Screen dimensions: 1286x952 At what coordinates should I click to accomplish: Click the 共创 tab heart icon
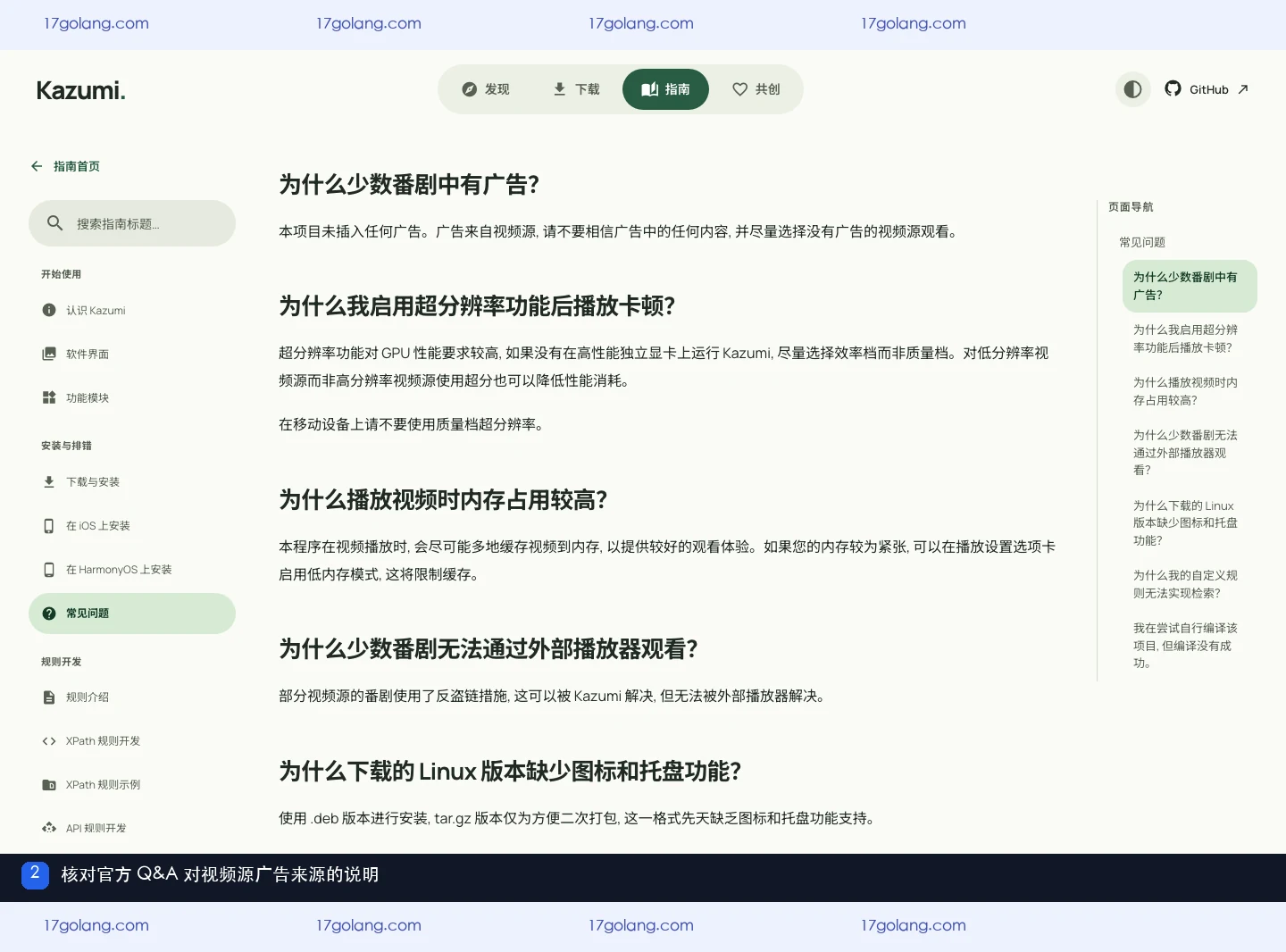coord(739,89)
